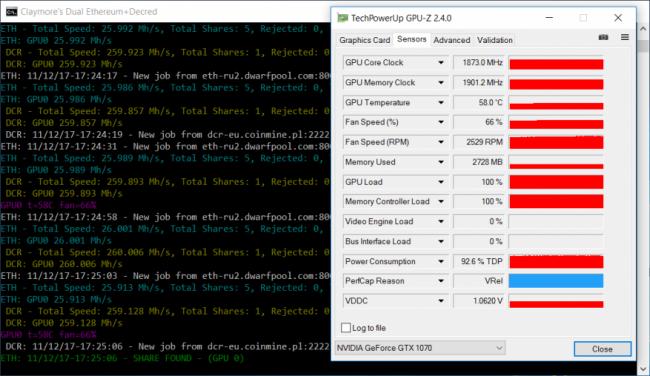Enable the Log to file checkbox
The image size is (650, 376).
tap(346, 328)
